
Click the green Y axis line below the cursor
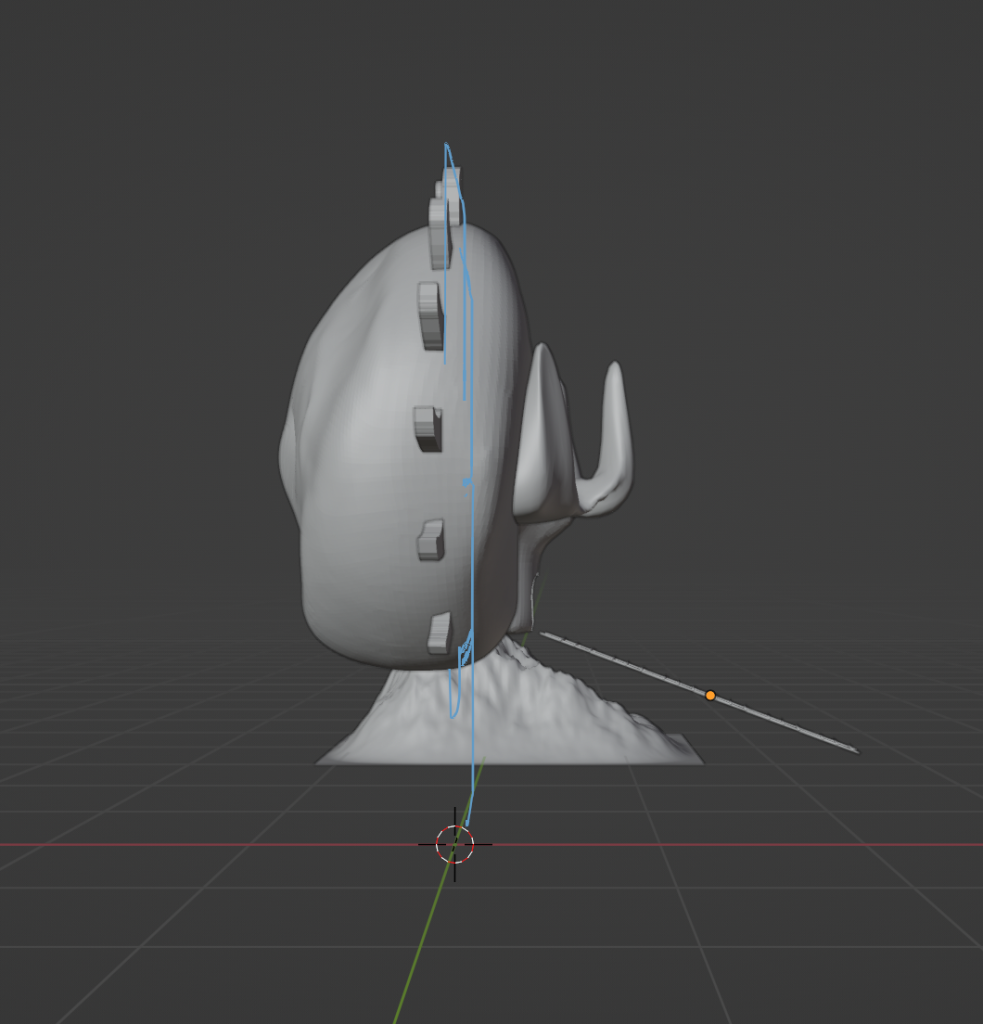(x=418, y=950)
